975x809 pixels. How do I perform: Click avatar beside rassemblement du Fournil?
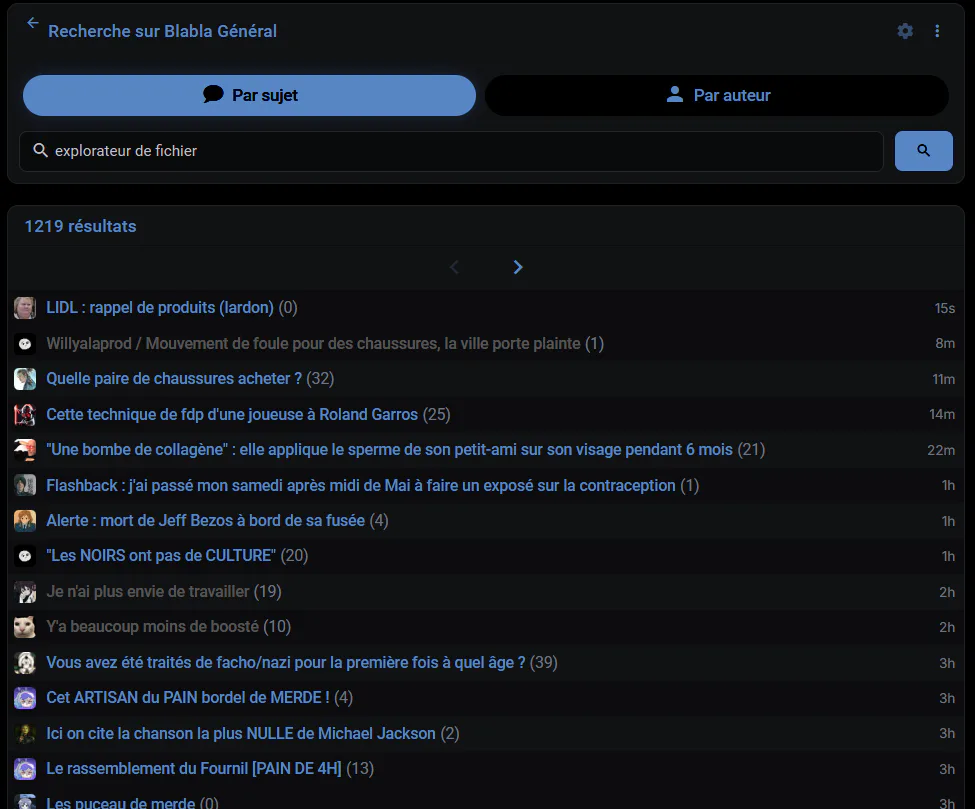(25, 769)
